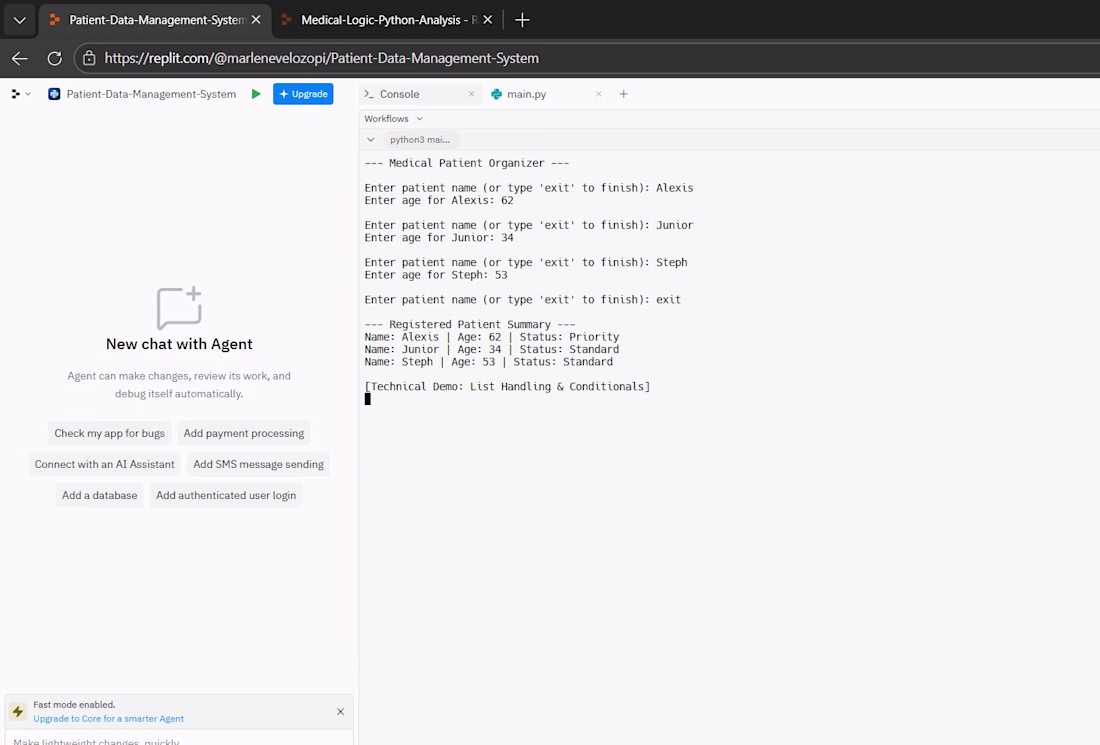Open the browser tab list chevron
Viewport: 1100px width, 745px height.
coord(20,20)
